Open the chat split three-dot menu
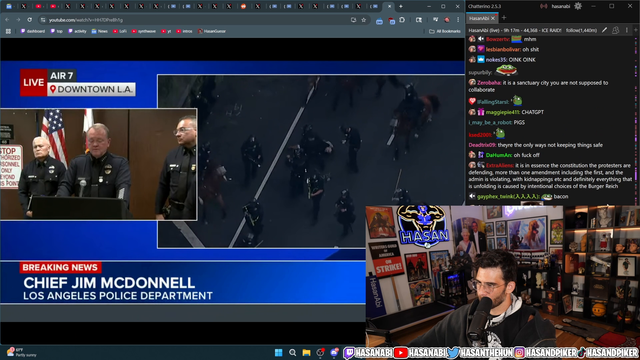 click(x=627, y=30)
